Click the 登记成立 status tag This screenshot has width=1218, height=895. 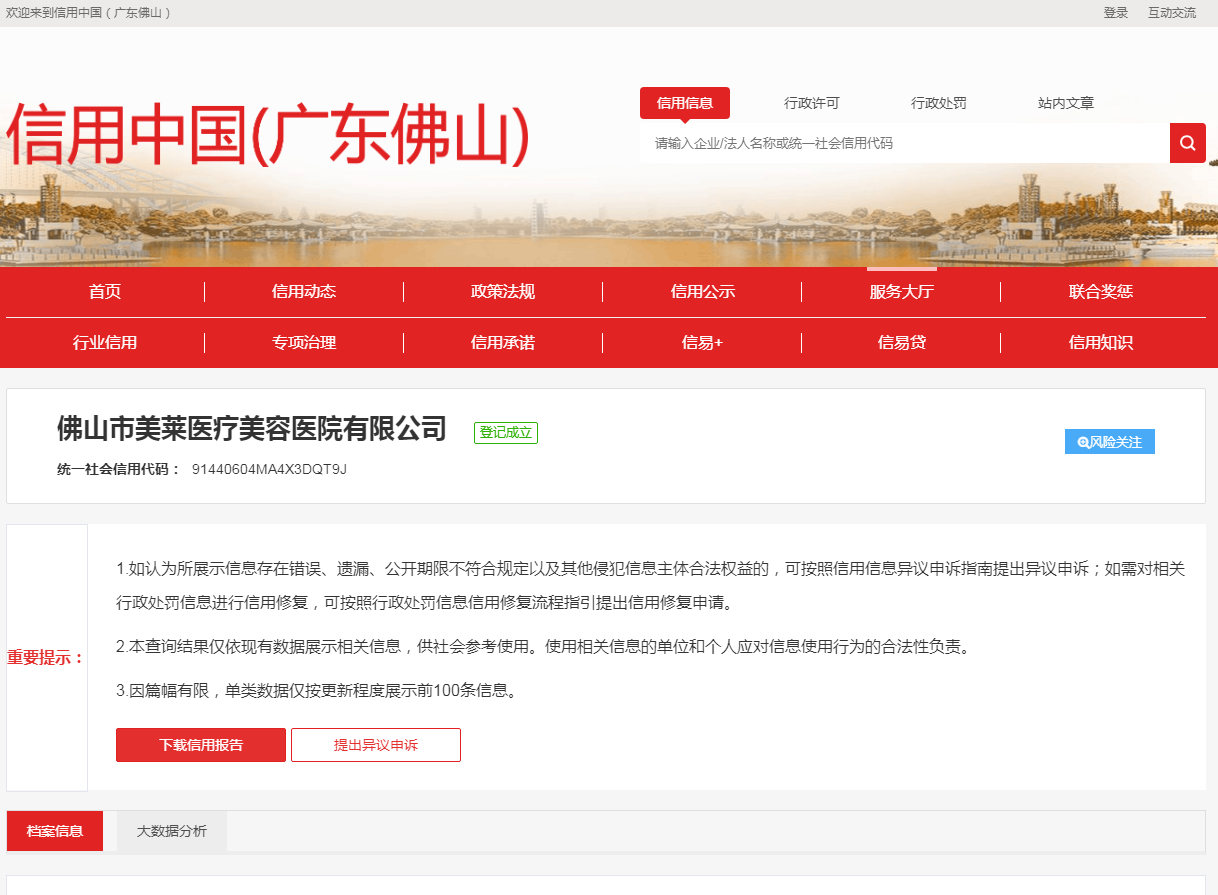tap(506, 433)
